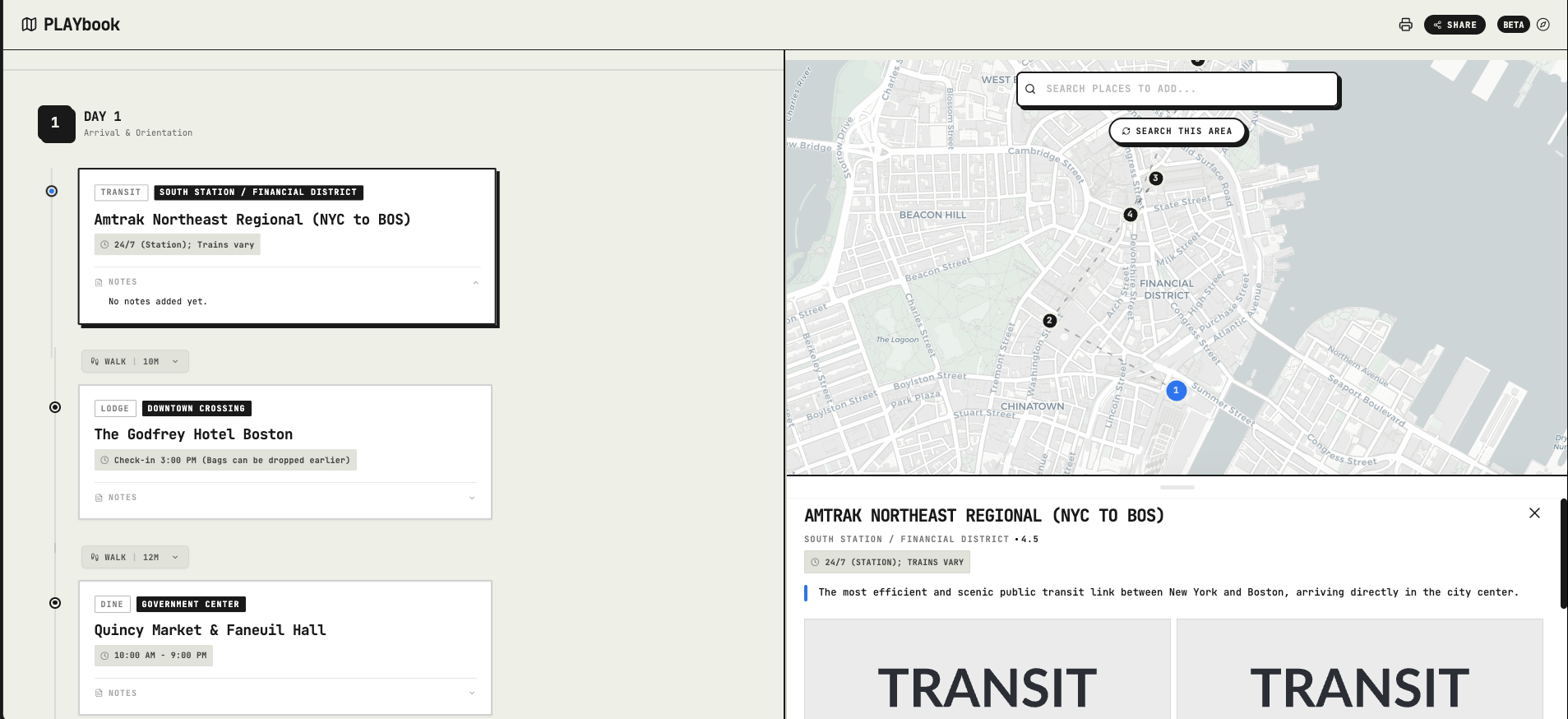Click the refresh icon in Search This Area

tap(1126, 132)
